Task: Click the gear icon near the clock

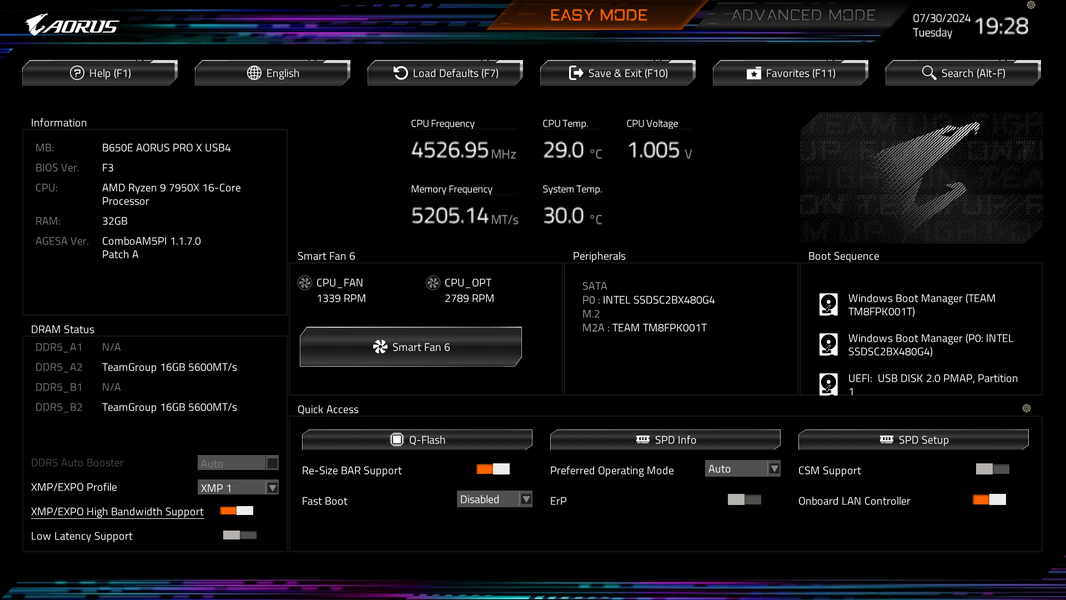Action: coord(1031,5)
